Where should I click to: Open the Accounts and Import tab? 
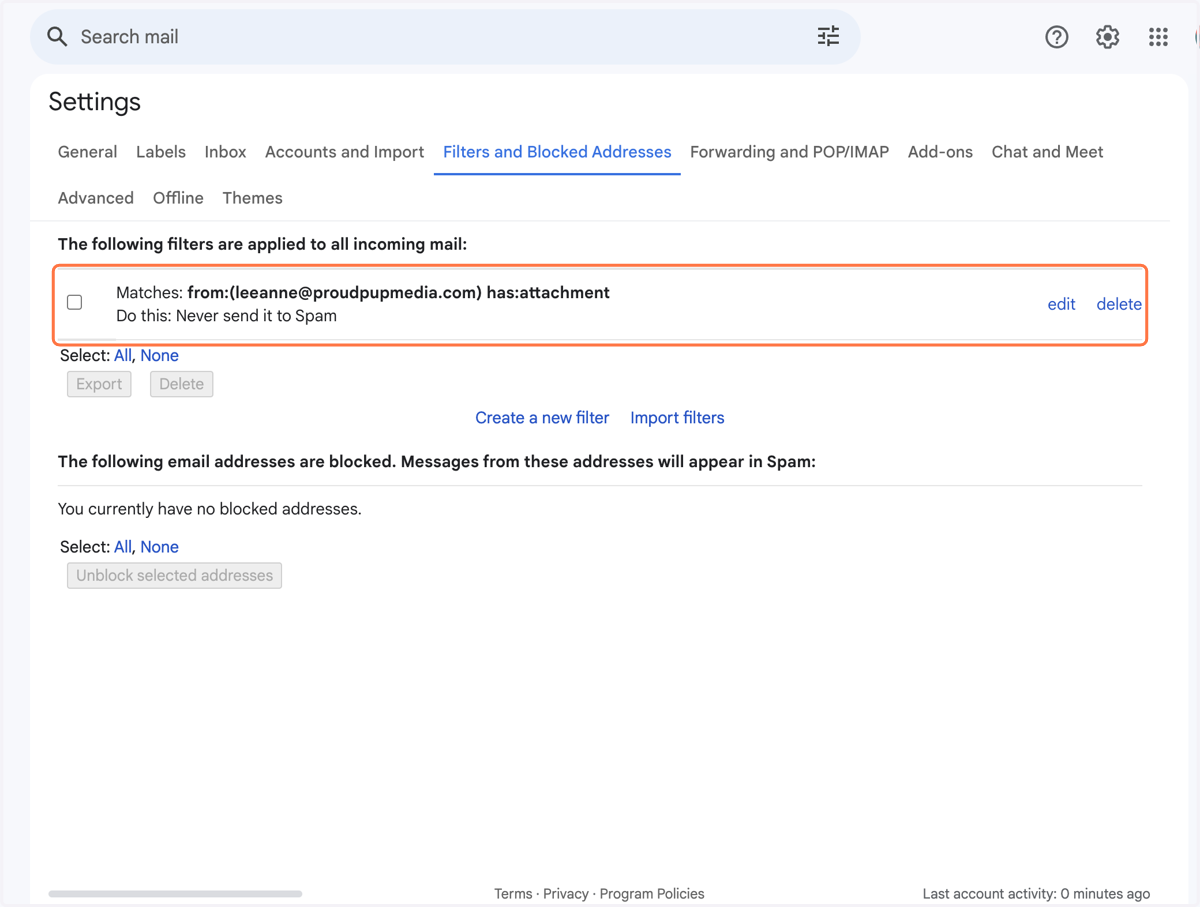coord(344,152)
